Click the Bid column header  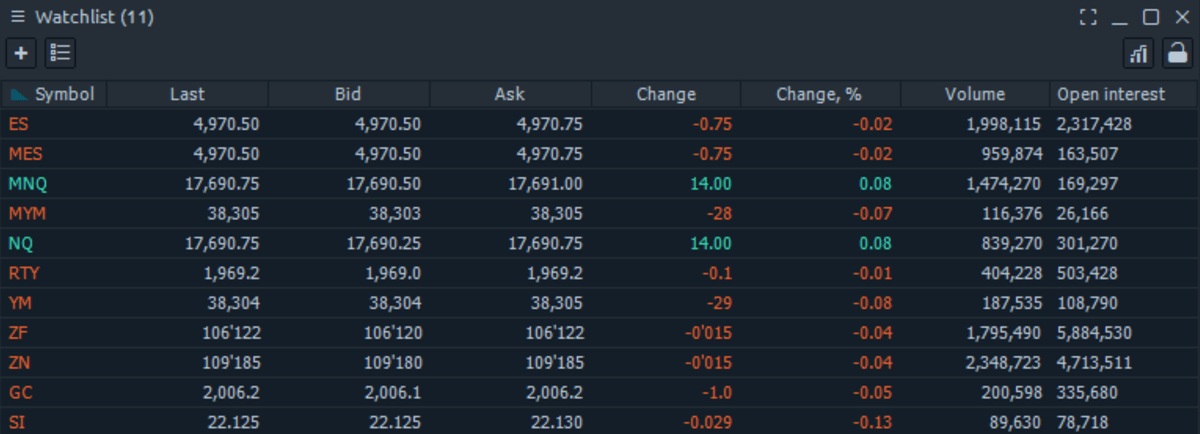tap(348, 94)
